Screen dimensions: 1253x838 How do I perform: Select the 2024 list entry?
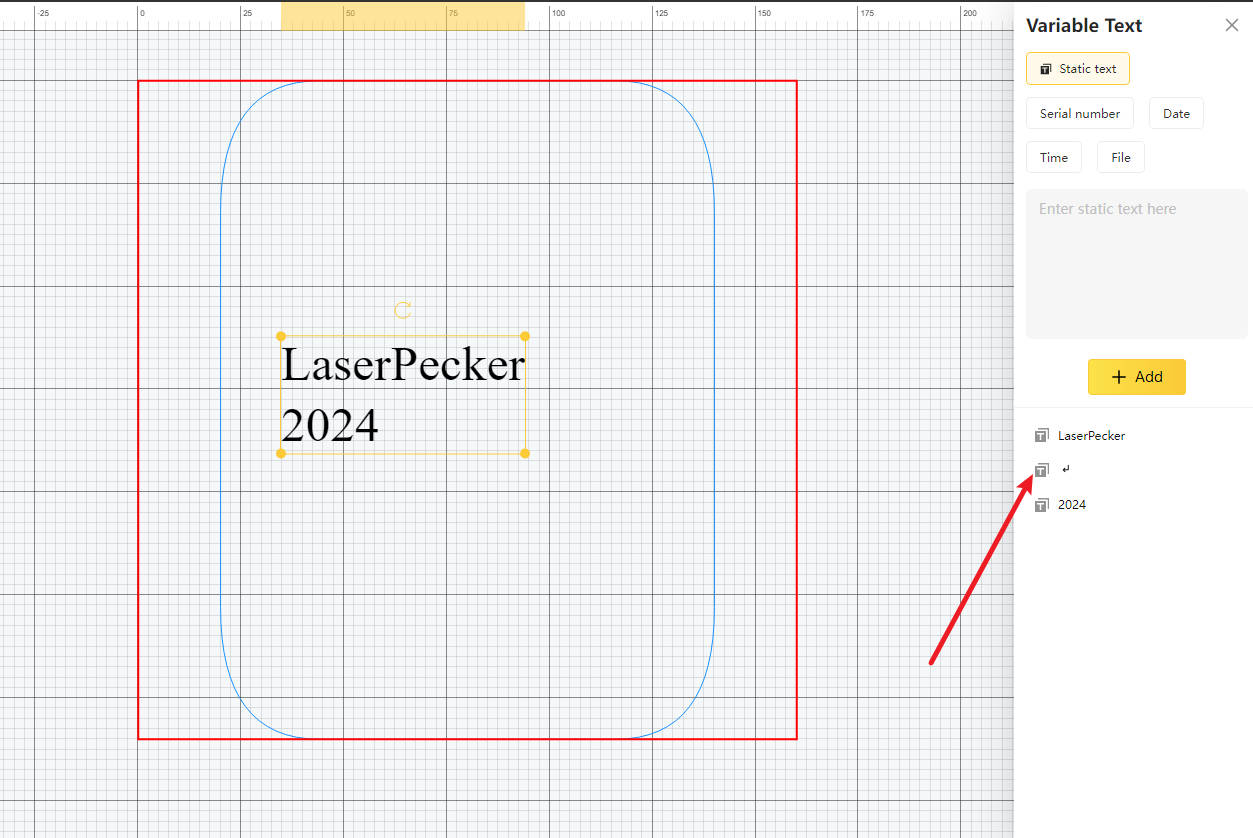(x=1072, y=505)
